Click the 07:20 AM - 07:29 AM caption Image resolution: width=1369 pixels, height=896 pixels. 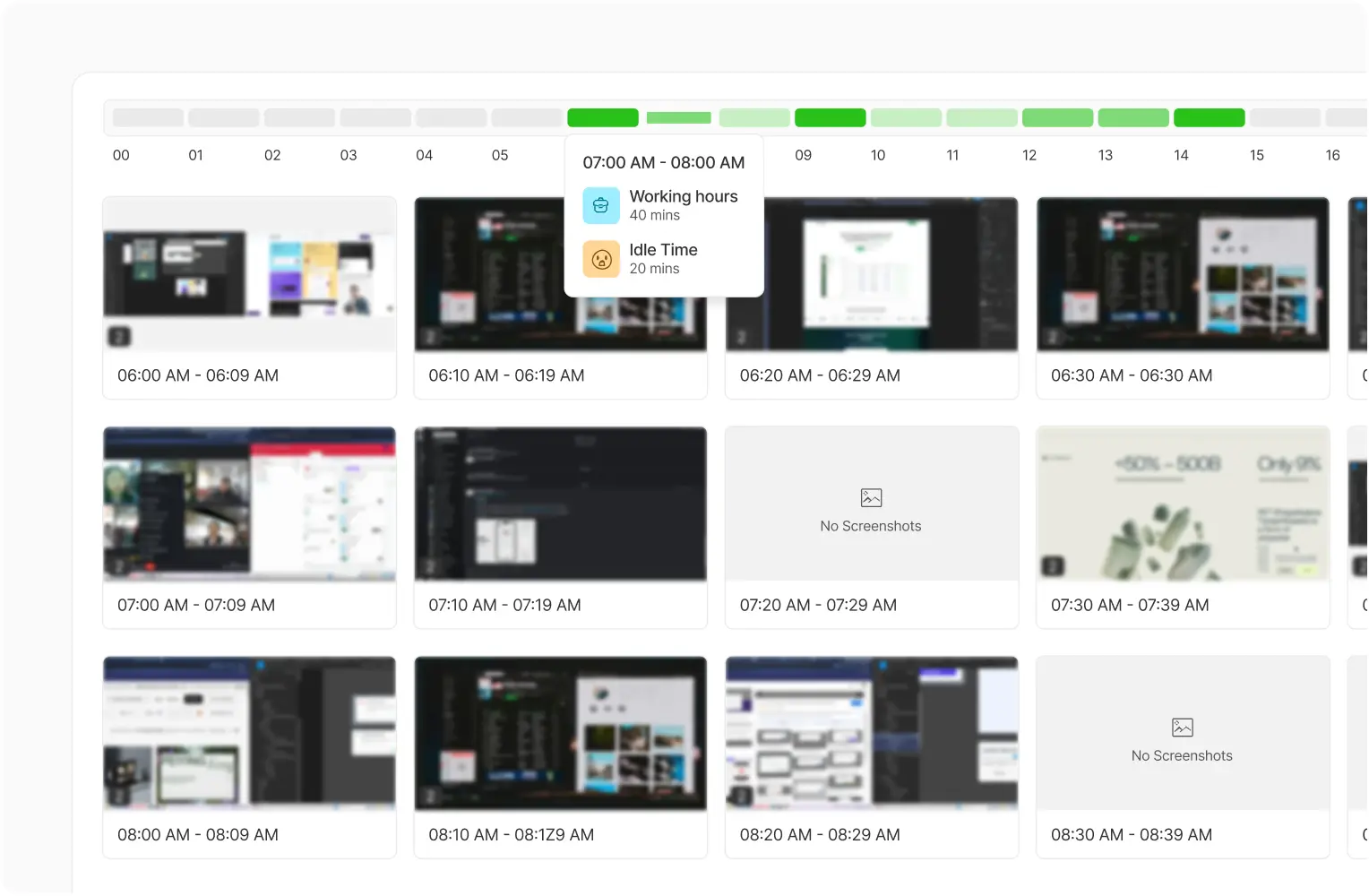818,605
